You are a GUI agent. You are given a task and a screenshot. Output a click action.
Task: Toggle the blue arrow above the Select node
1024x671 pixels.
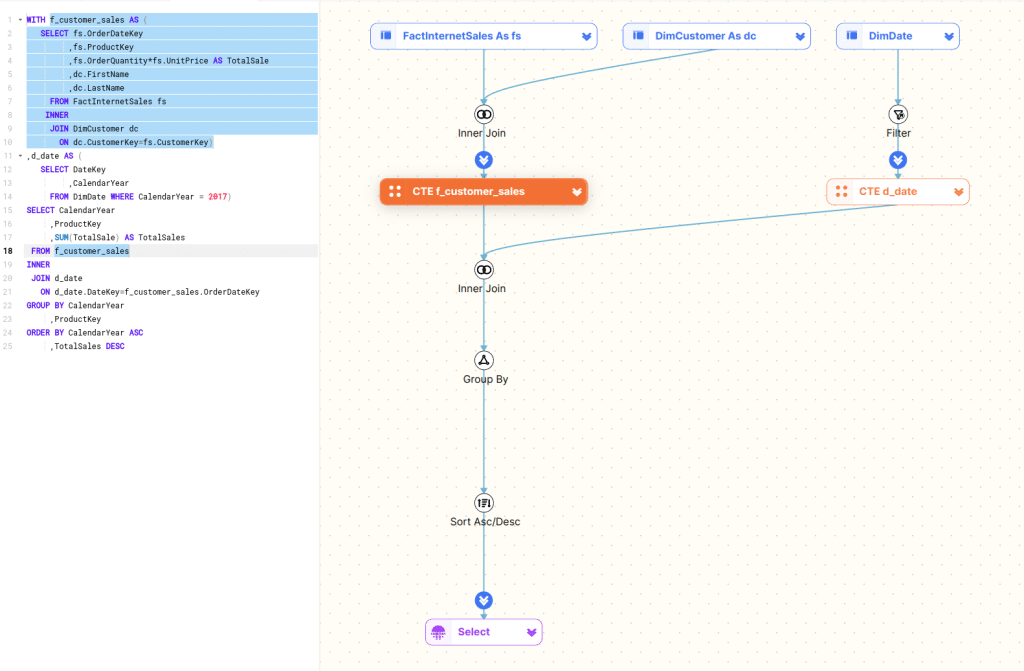click(484, 600)
